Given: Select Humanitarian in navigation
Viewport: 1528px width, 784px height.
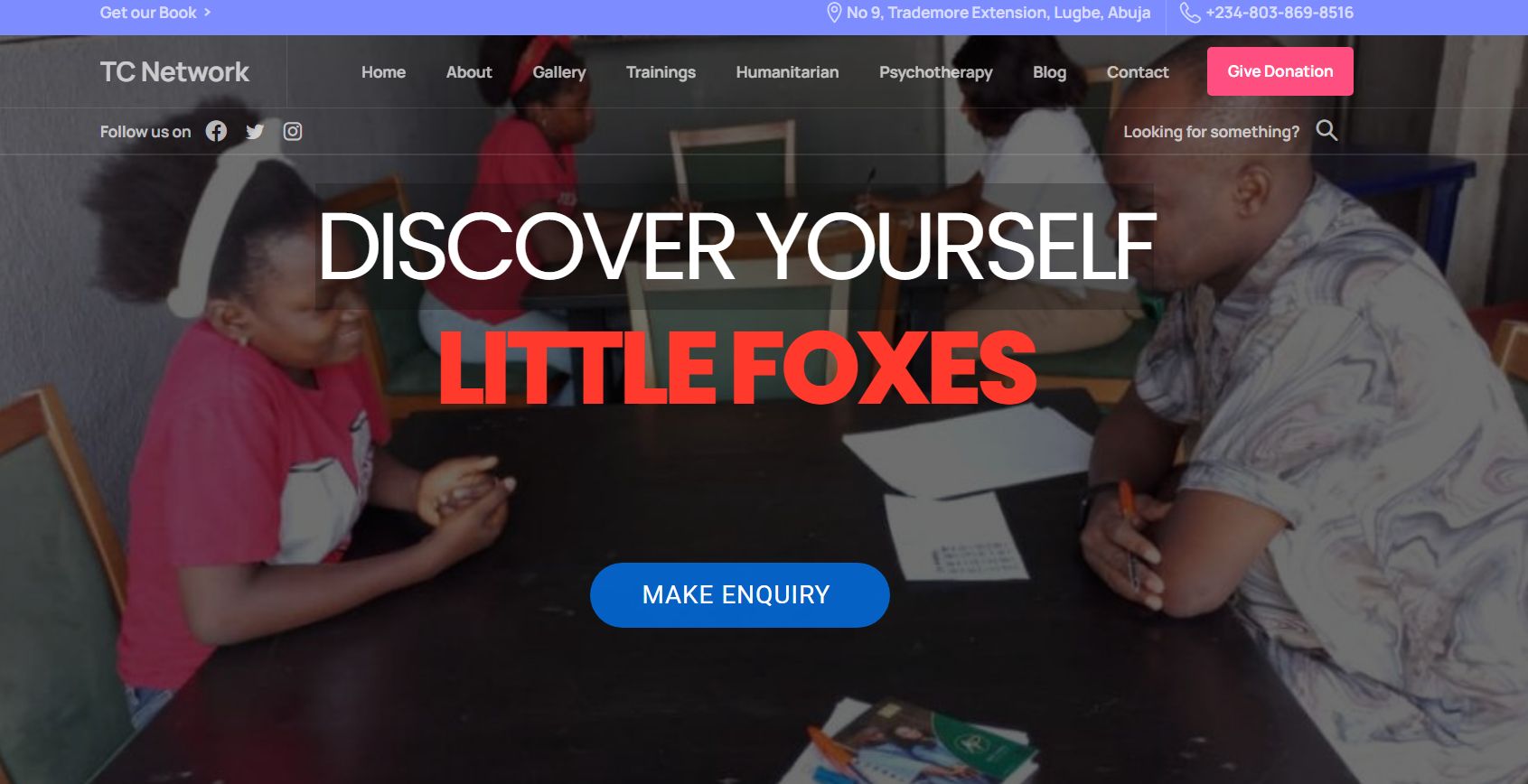Looking at the screenshot, I should click(787, 72).
